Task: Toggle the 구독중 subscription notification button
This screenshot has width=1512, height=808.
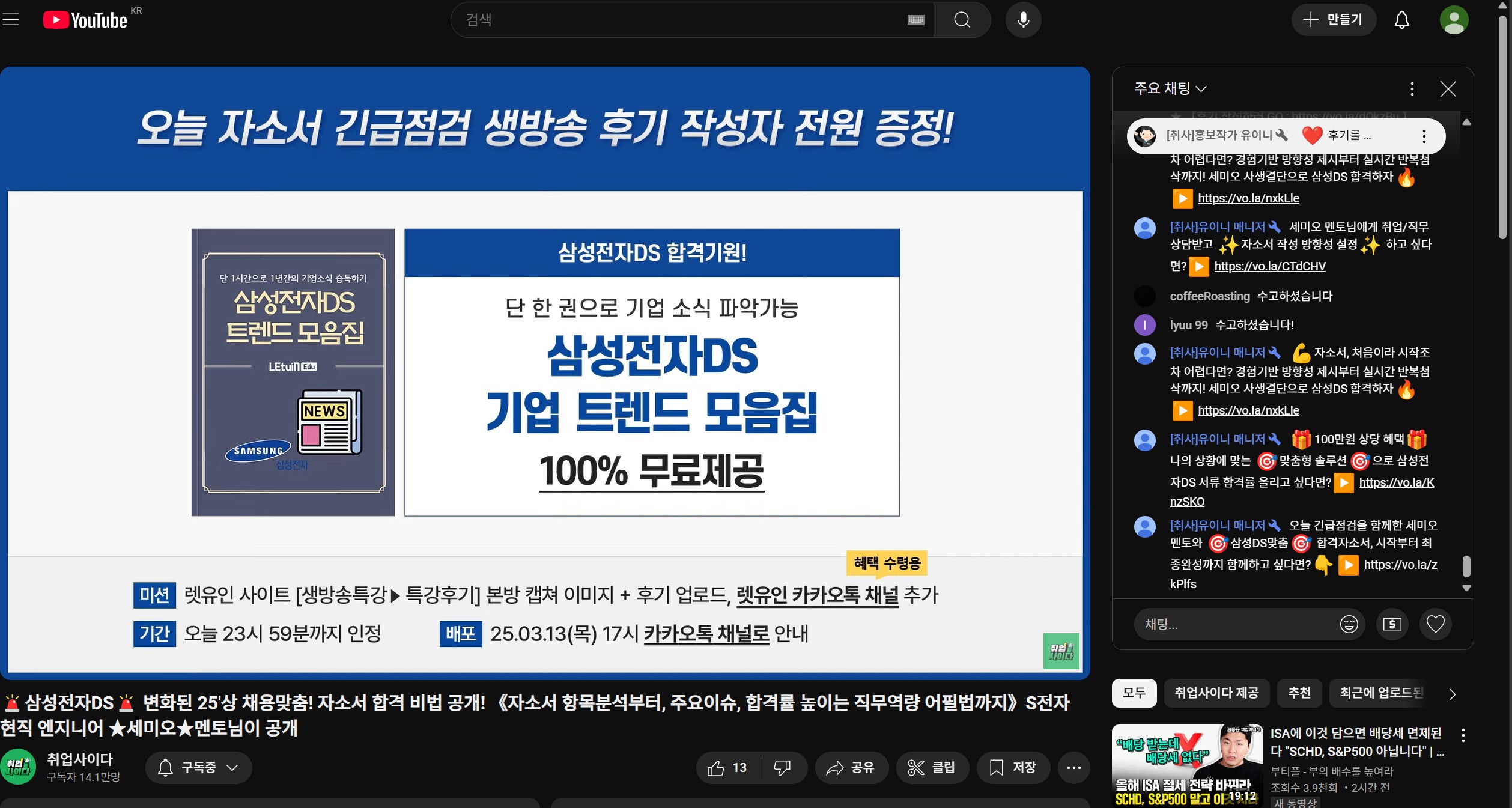Action: [x=198, y=767]
